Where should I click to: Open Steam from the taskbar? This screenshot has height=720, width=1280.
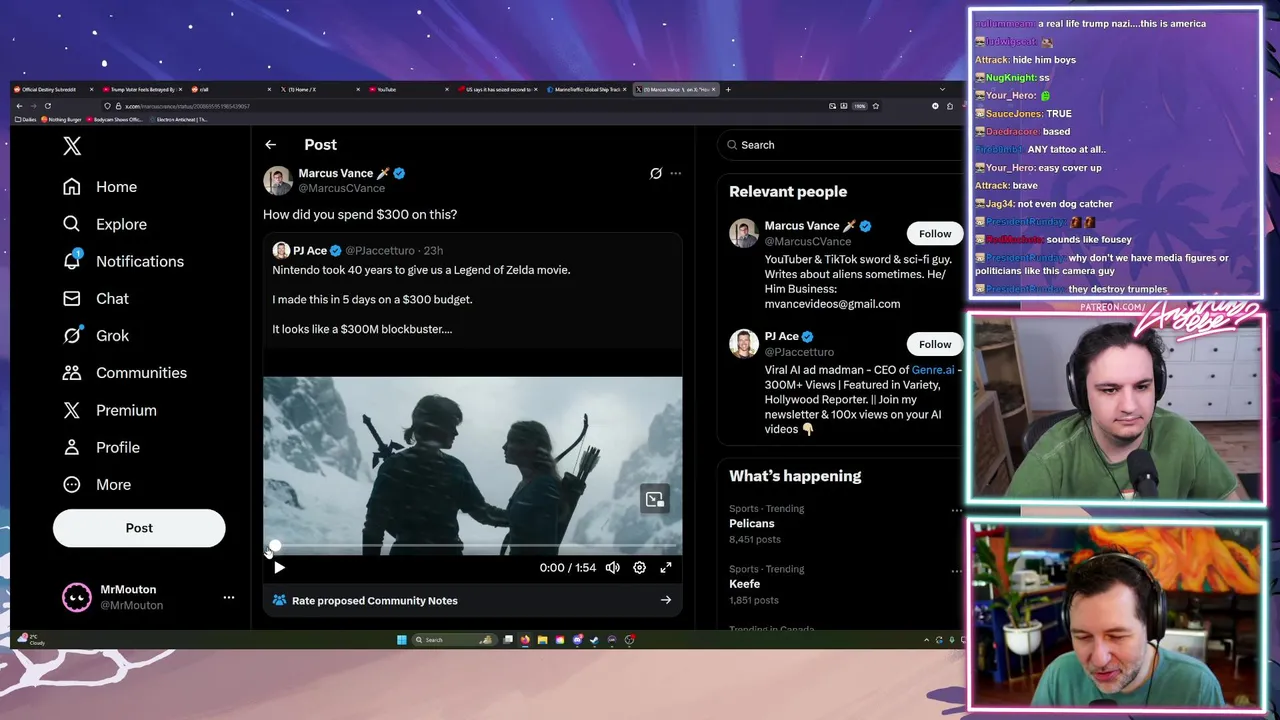tap(594, 640)
